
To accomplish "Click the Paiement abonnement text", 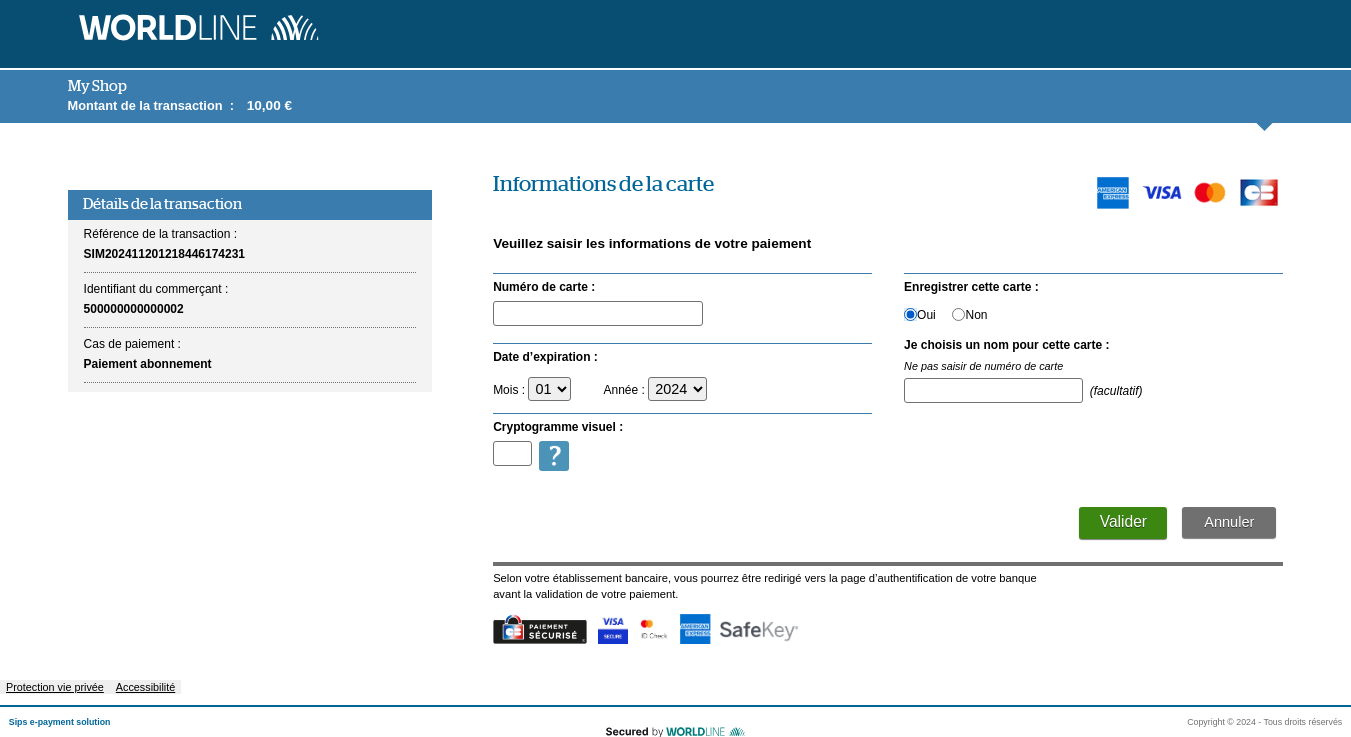I will coord(148,364).
